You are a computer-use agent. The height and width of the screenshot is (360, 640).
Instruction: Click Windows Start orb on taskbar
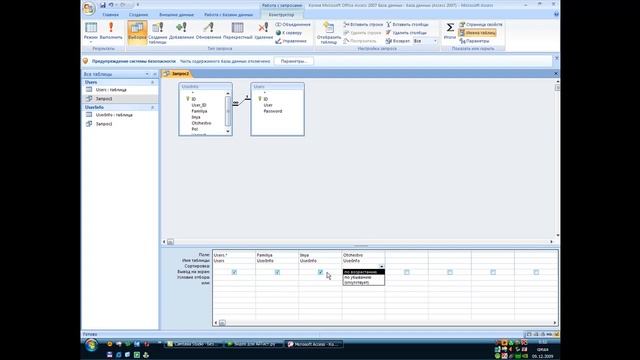[x=91, y=345]
